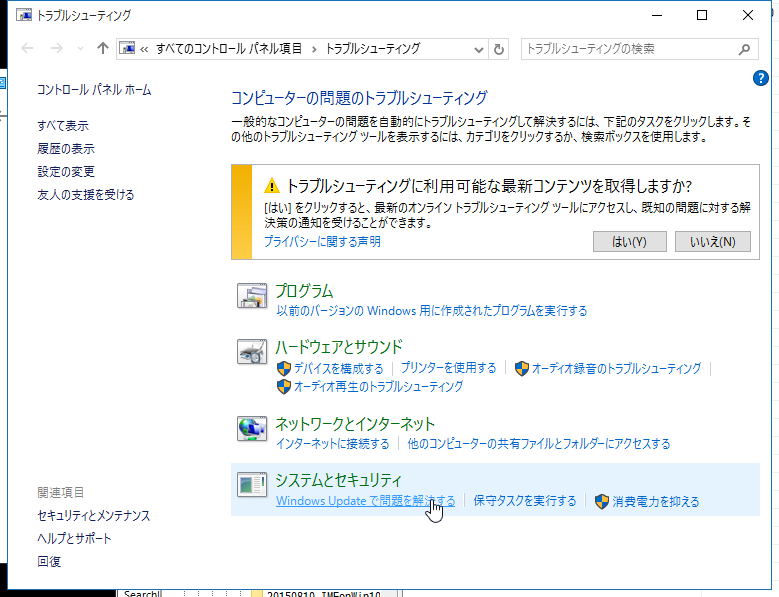779x597 pixels.
Task: Click the breadcrumb arrow after すべてのコントロール パネル項目
Action: click(x=314, y=49)
